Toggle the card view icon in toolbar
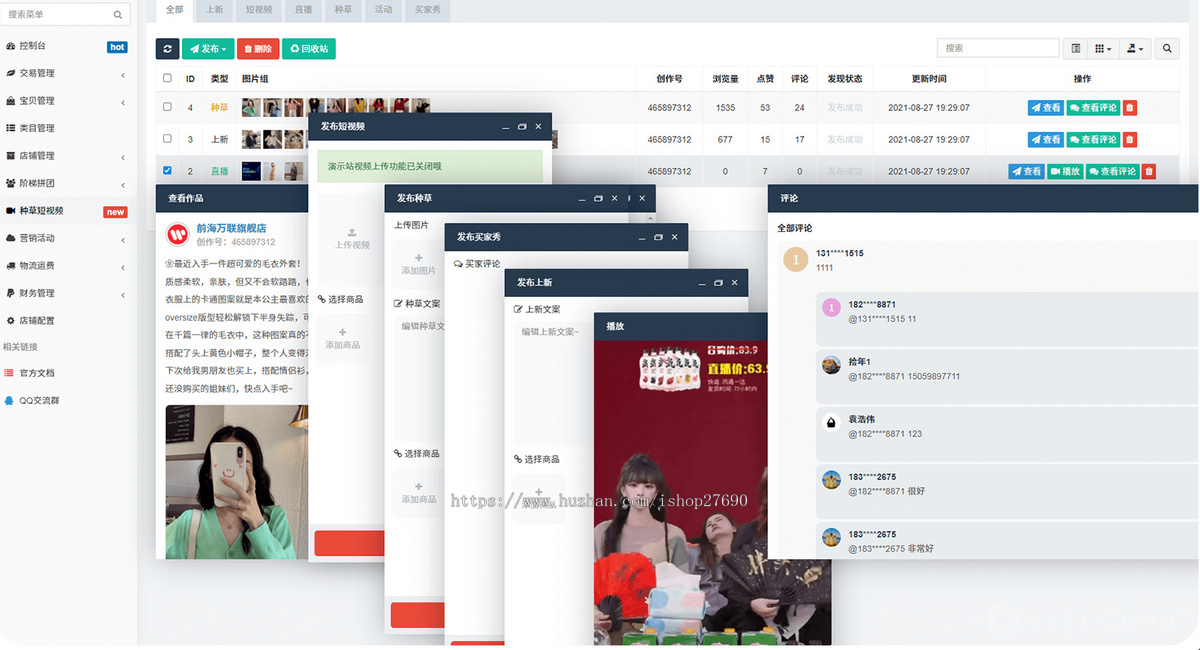Image resolution: width=1200 pixels, height=650 pixels. (1076, 48)
